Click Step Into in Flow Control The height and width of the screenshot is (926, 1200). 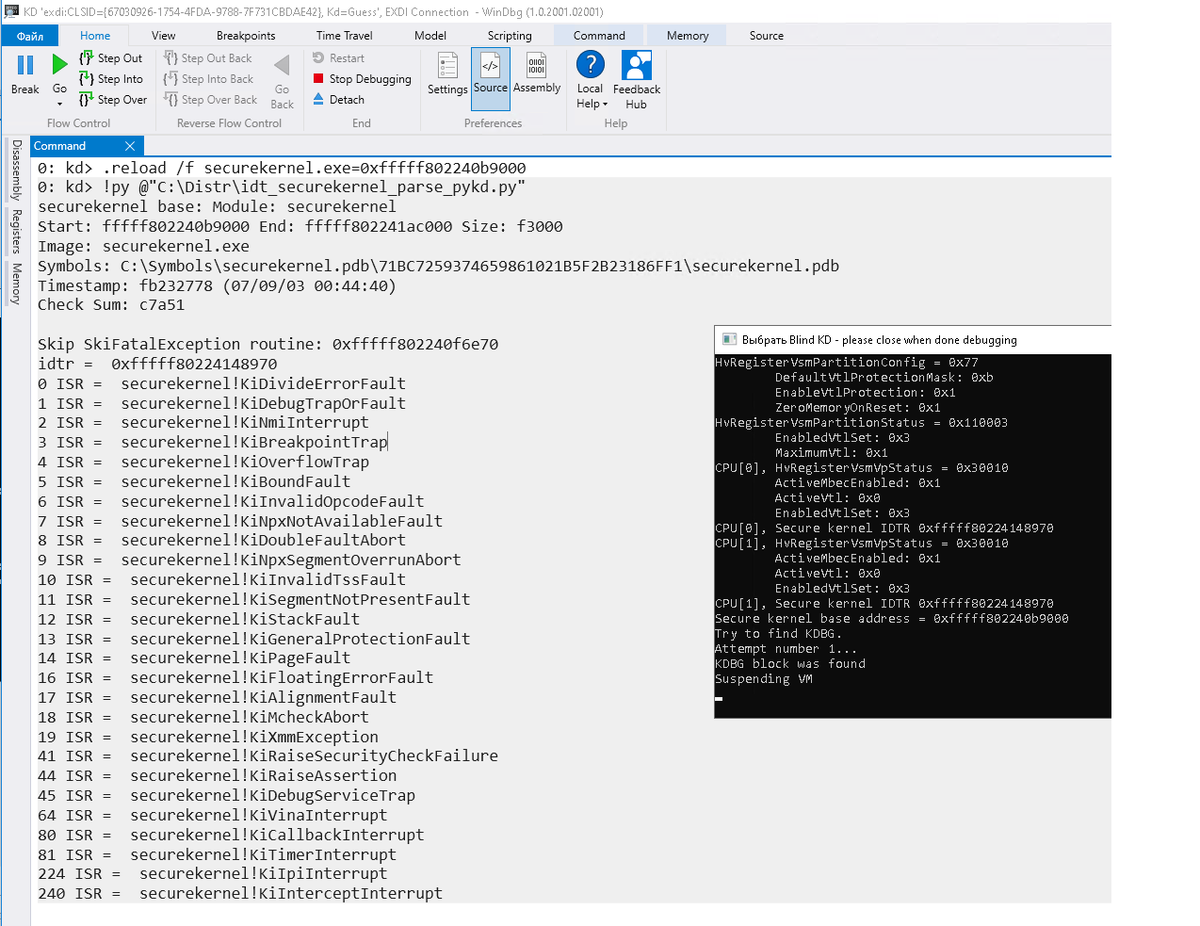click(111, 79)
